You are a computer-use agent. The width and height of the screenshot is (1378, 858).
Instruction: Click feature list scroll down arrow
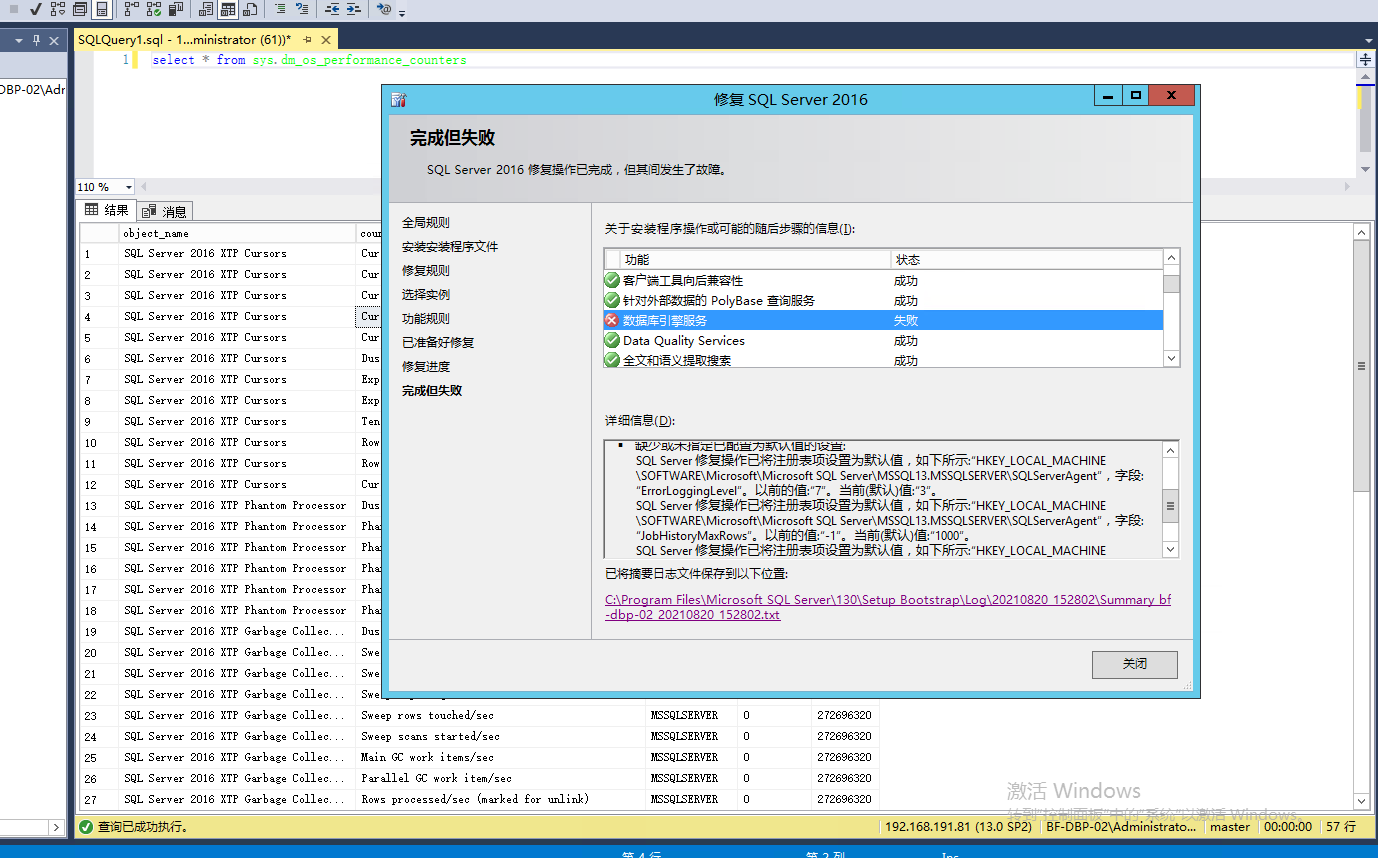pyautogui.click(x=1171, y=358)
